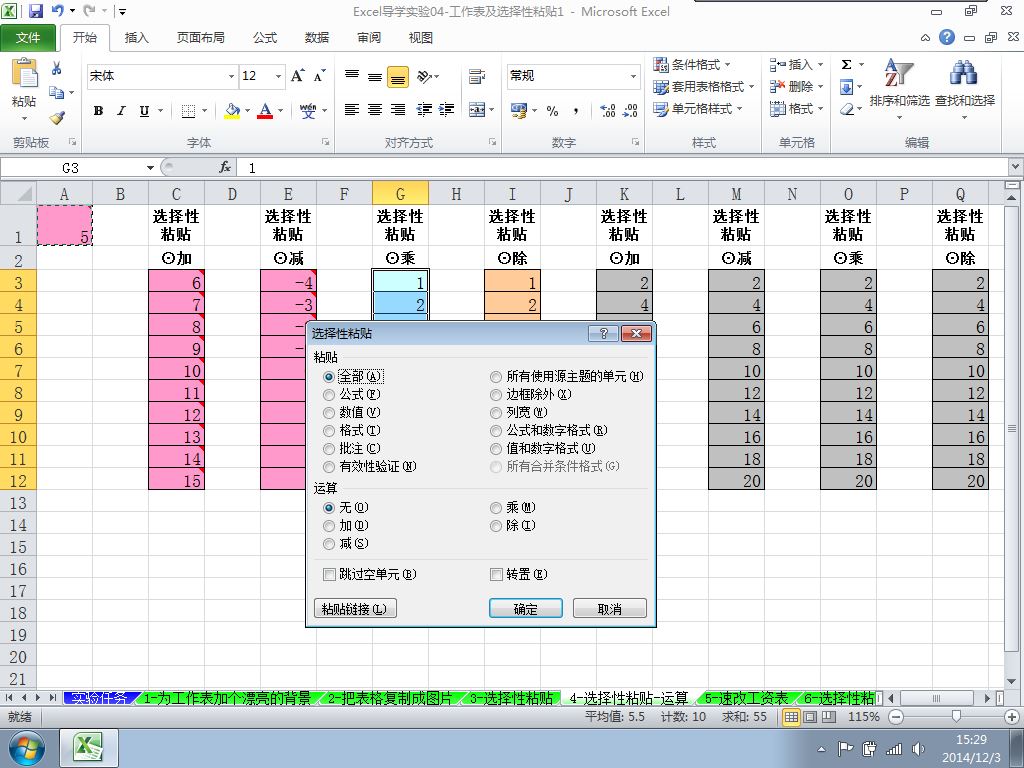The image size is (1024, 768).
Task: Click the zoom in plus button
Action: [1013, 716]
